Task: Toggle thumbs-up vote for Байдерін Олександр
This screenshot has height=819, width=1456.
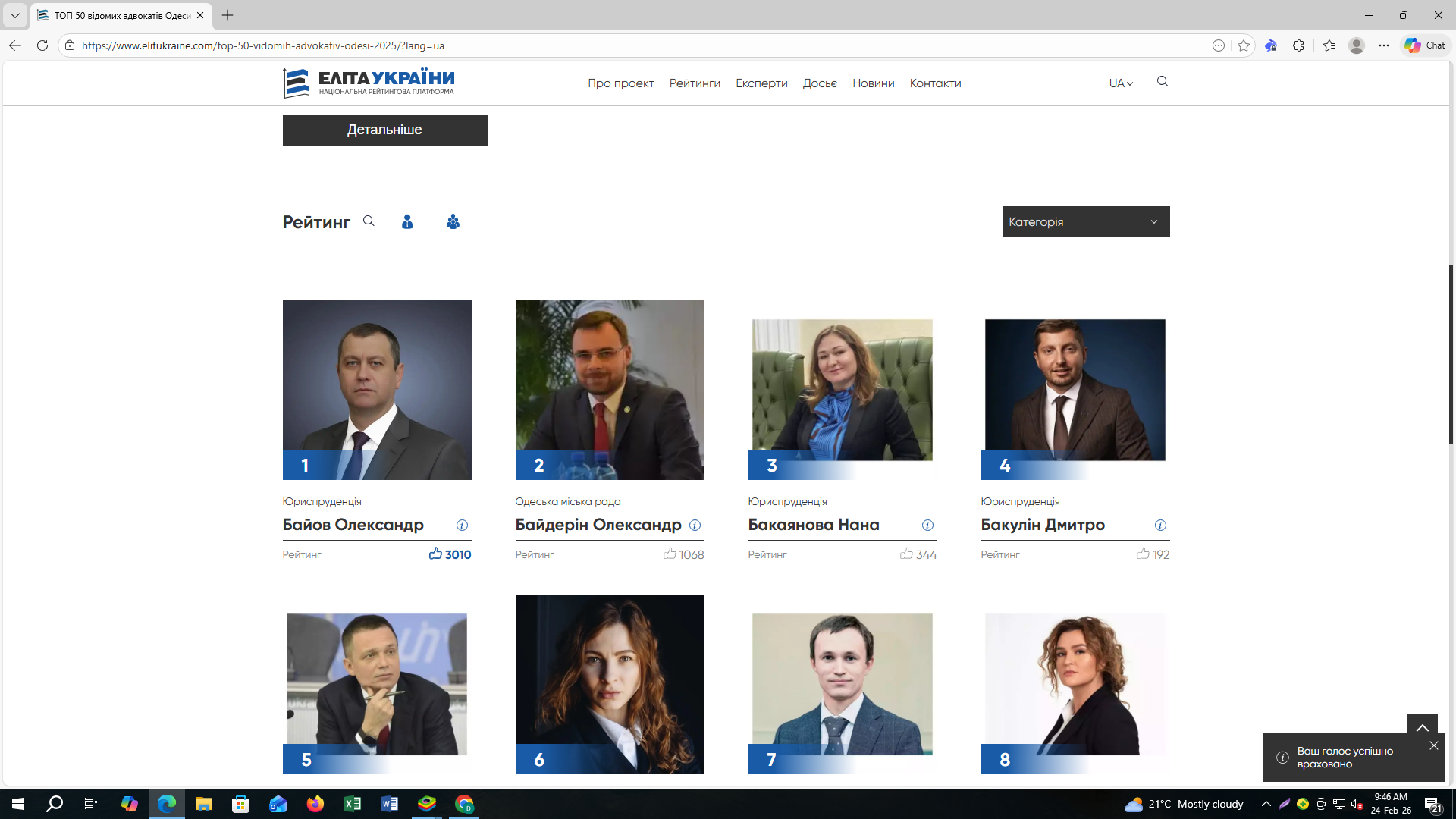Action: (x=670, y=554)
